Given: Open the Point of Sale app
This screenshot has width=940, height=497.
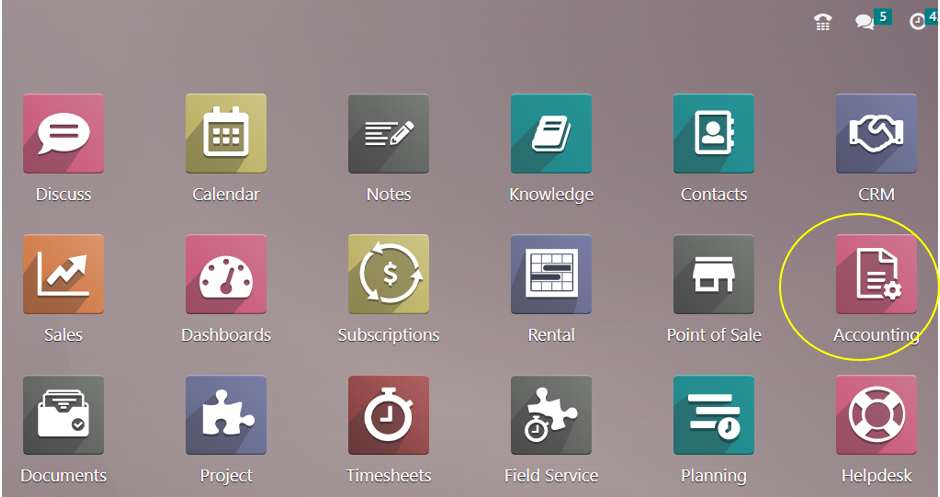Looking at the screenshot, I should tap(713, 275).
